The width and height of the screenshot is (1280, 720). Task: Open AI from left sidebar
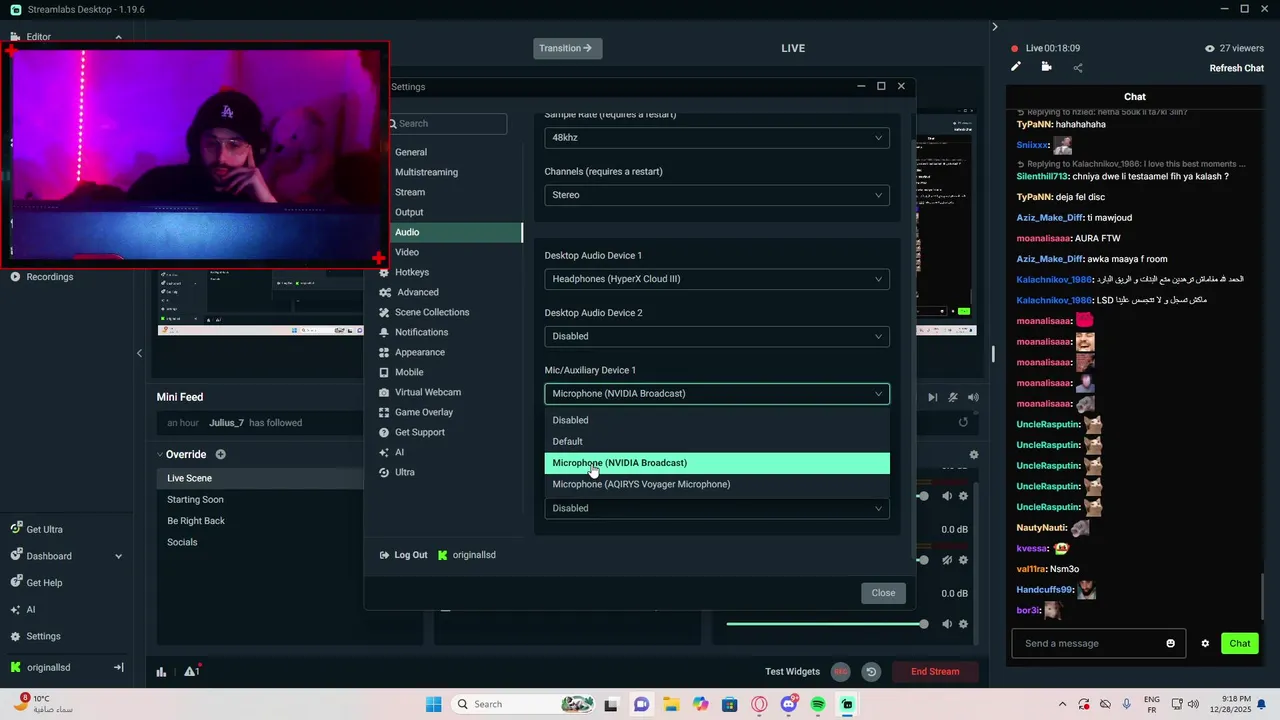pyautogui.click(x=30, y=609)
